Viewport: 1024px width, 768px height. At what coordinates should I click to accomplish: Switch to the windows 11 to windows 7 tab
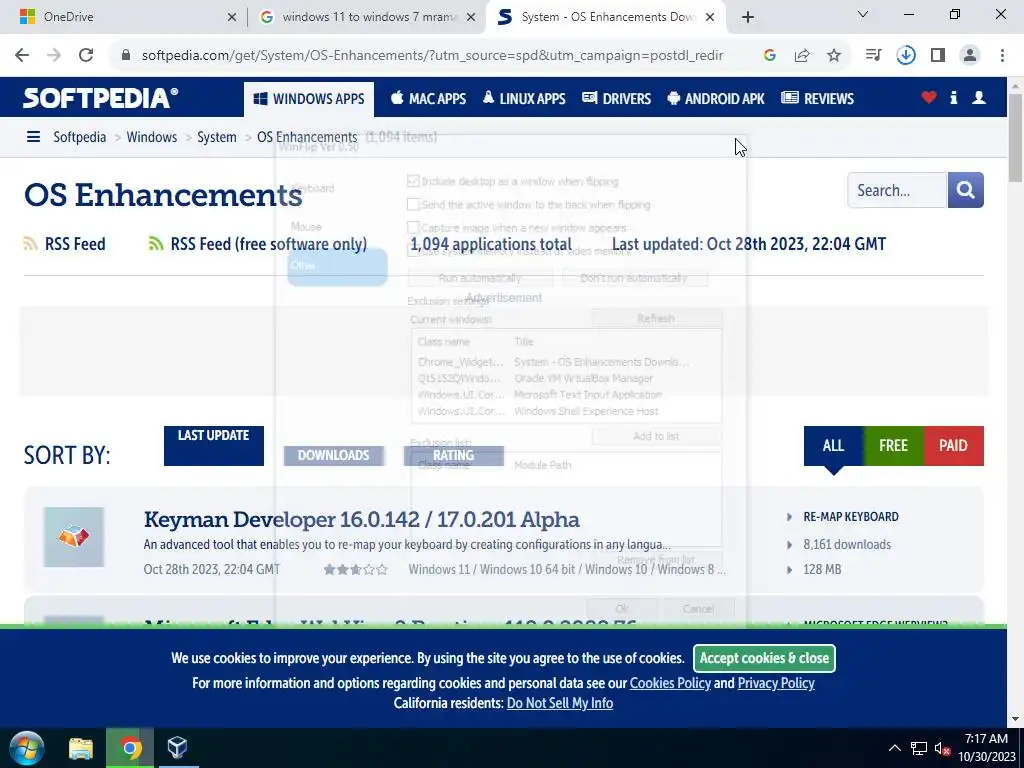tap(366, 17)
